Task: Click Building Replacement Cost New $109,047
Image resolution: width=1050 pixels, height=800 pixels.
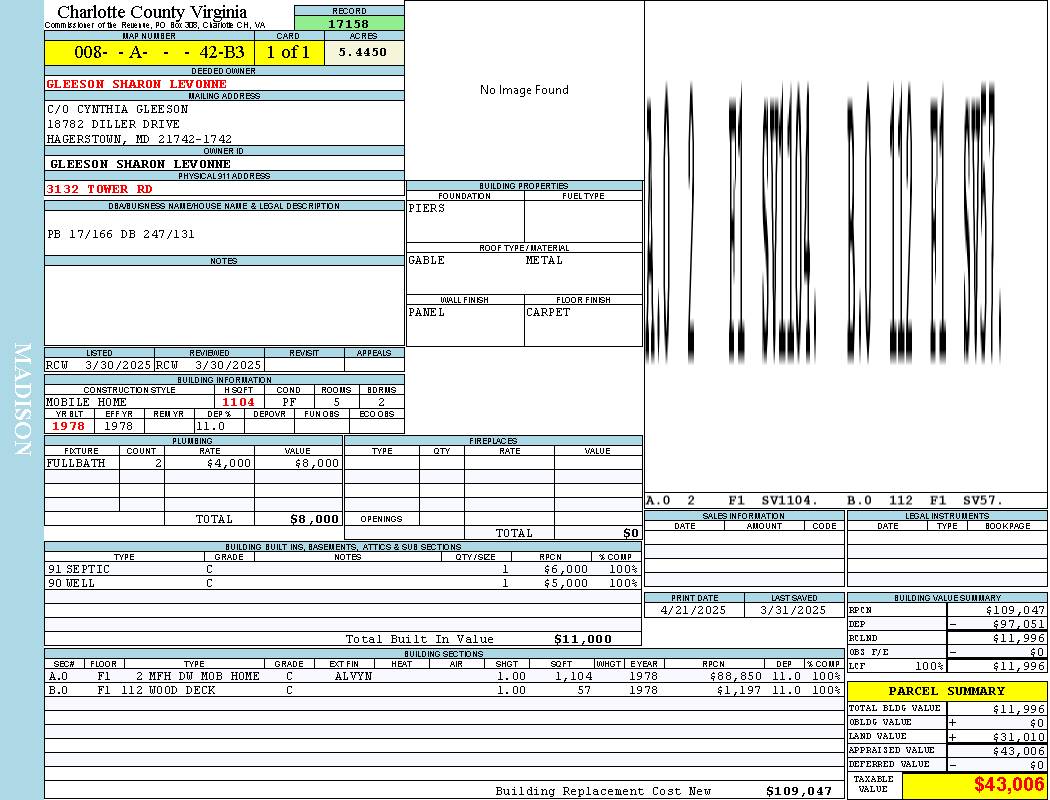Action: click(799, 791)
